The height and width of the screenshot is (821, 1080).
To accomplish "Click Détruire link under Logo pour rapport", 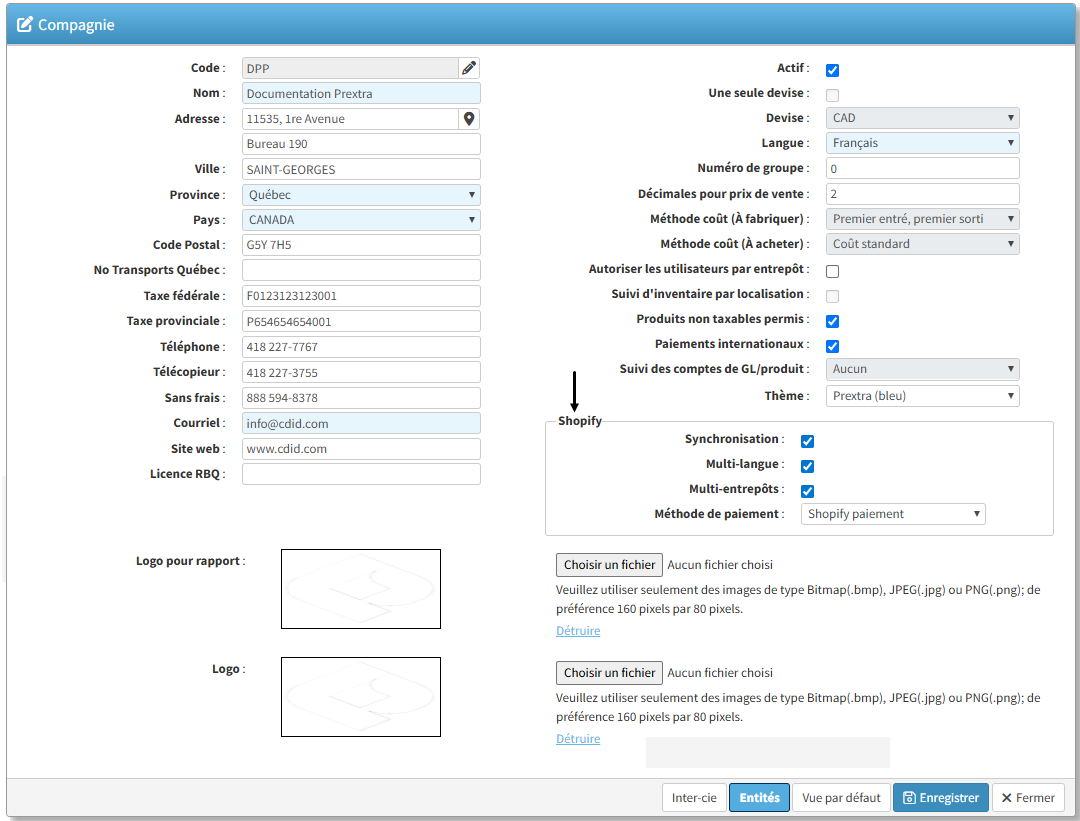I will [578, 631].
